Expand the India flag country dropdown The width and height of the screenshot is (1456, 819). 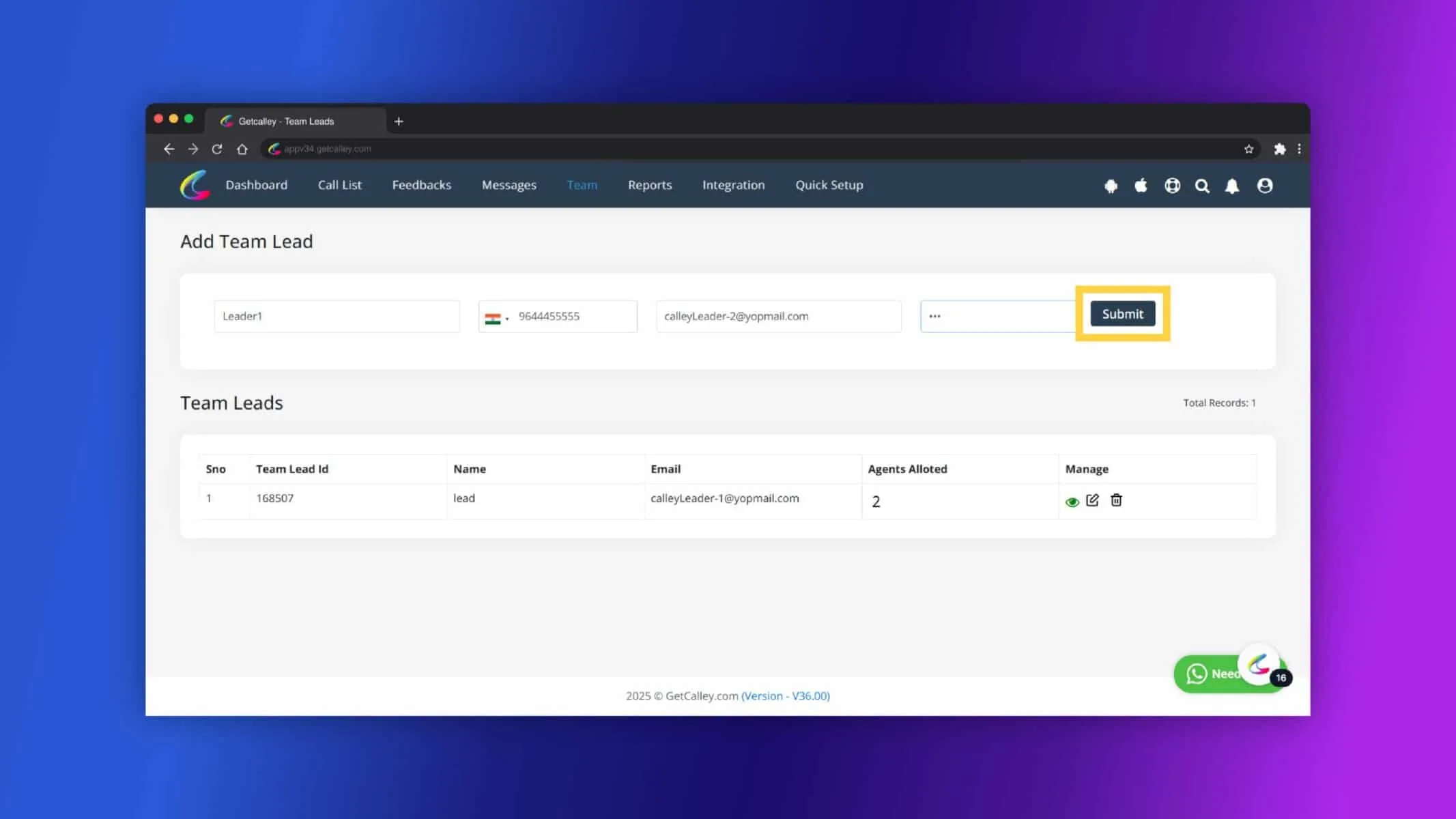496,318
